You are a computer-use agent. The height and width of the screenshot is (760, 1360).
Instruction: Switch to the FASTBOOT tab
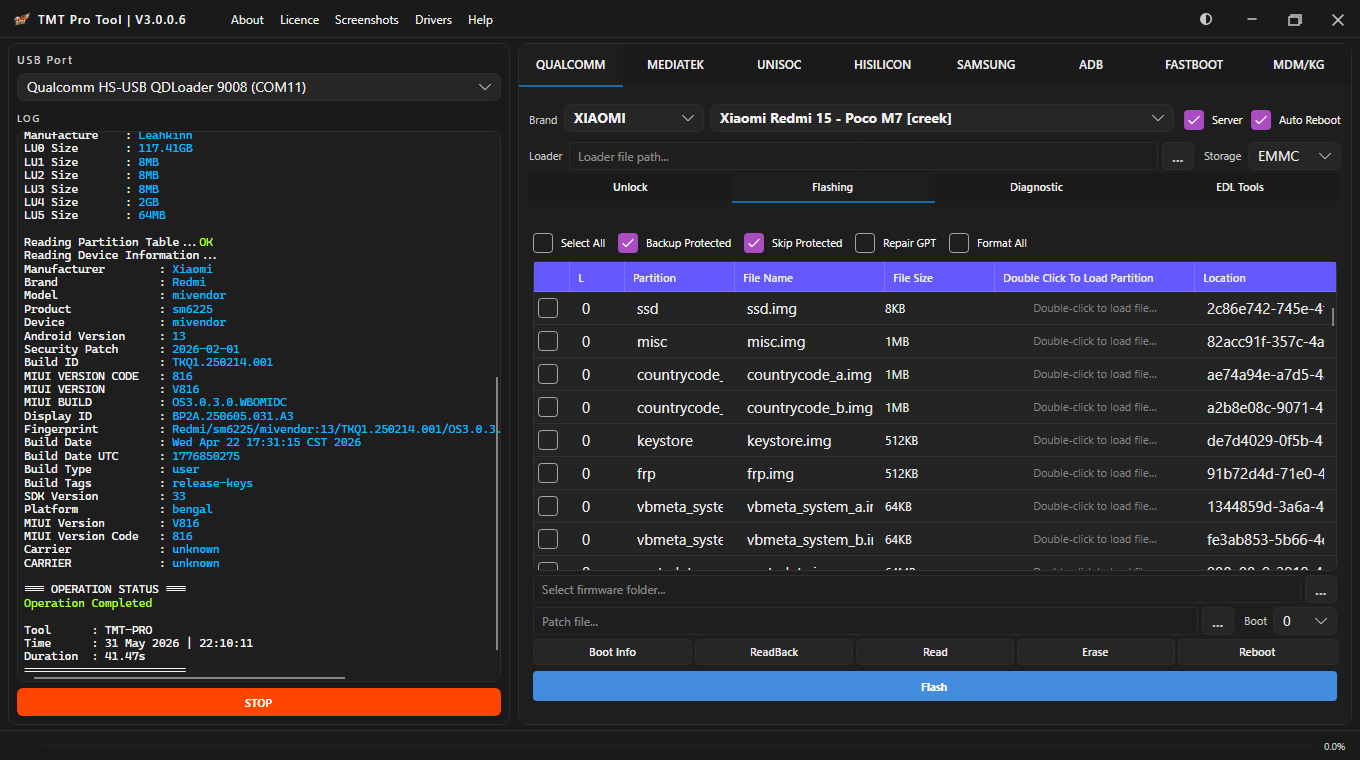coord(1194,65)
